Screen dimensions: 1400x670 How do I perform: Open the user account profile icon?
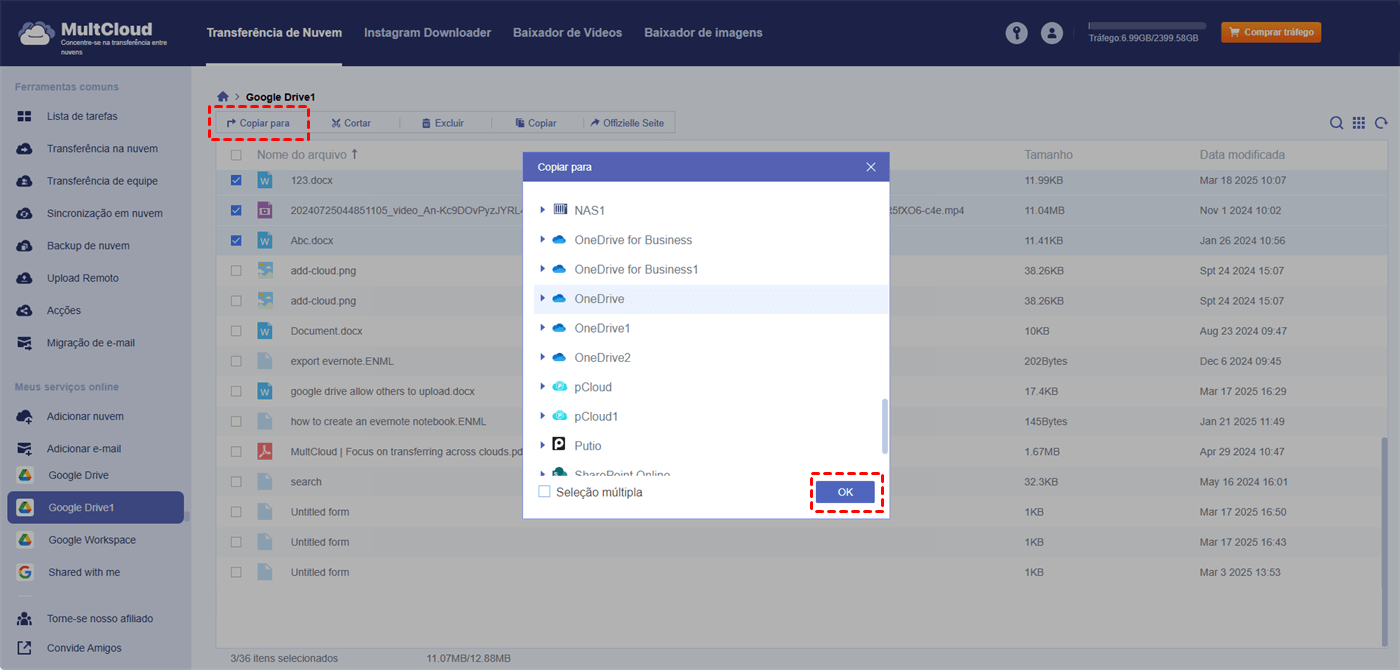coord(1051,33)
